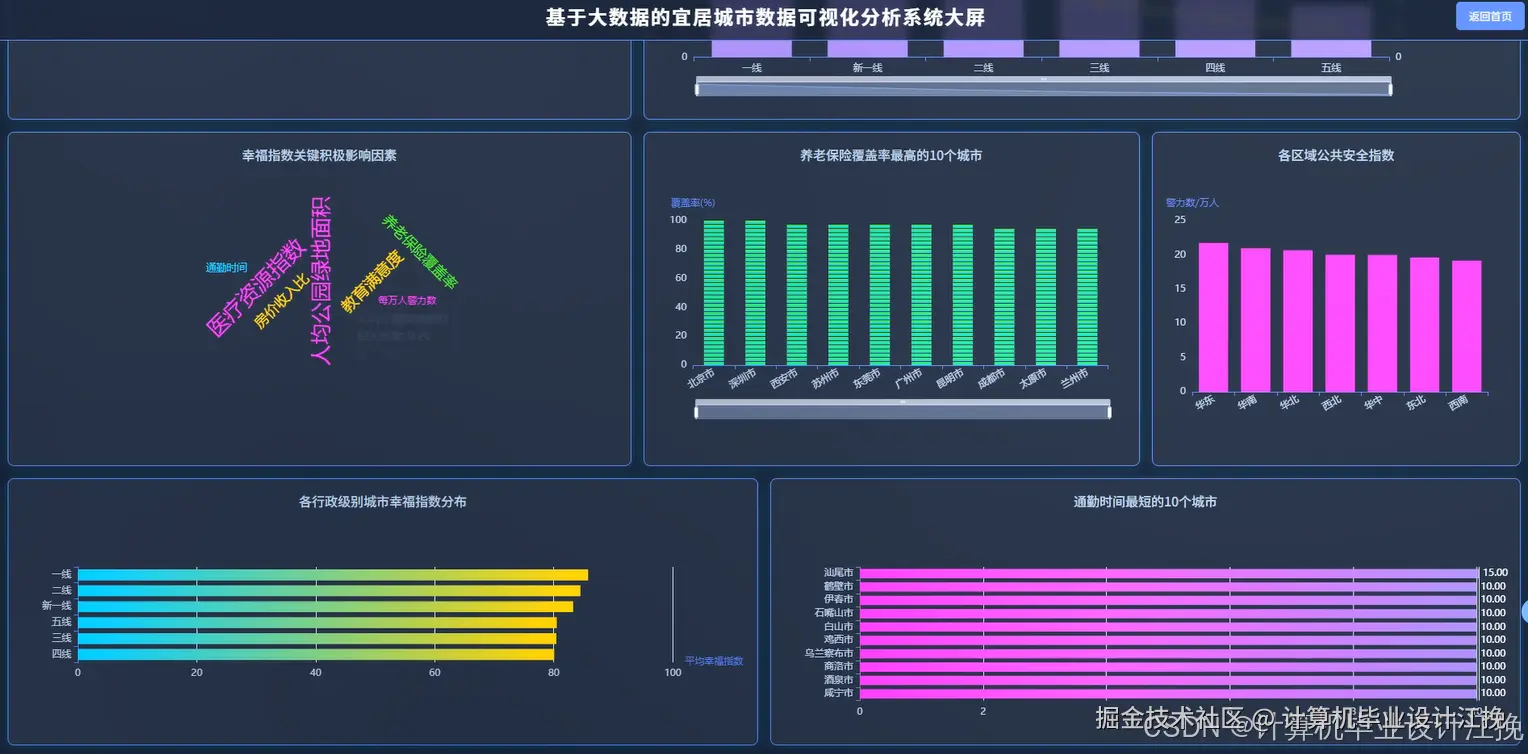
Task: Click the 通勤时间 word in the cloud
Action: [x=226, y=268]
